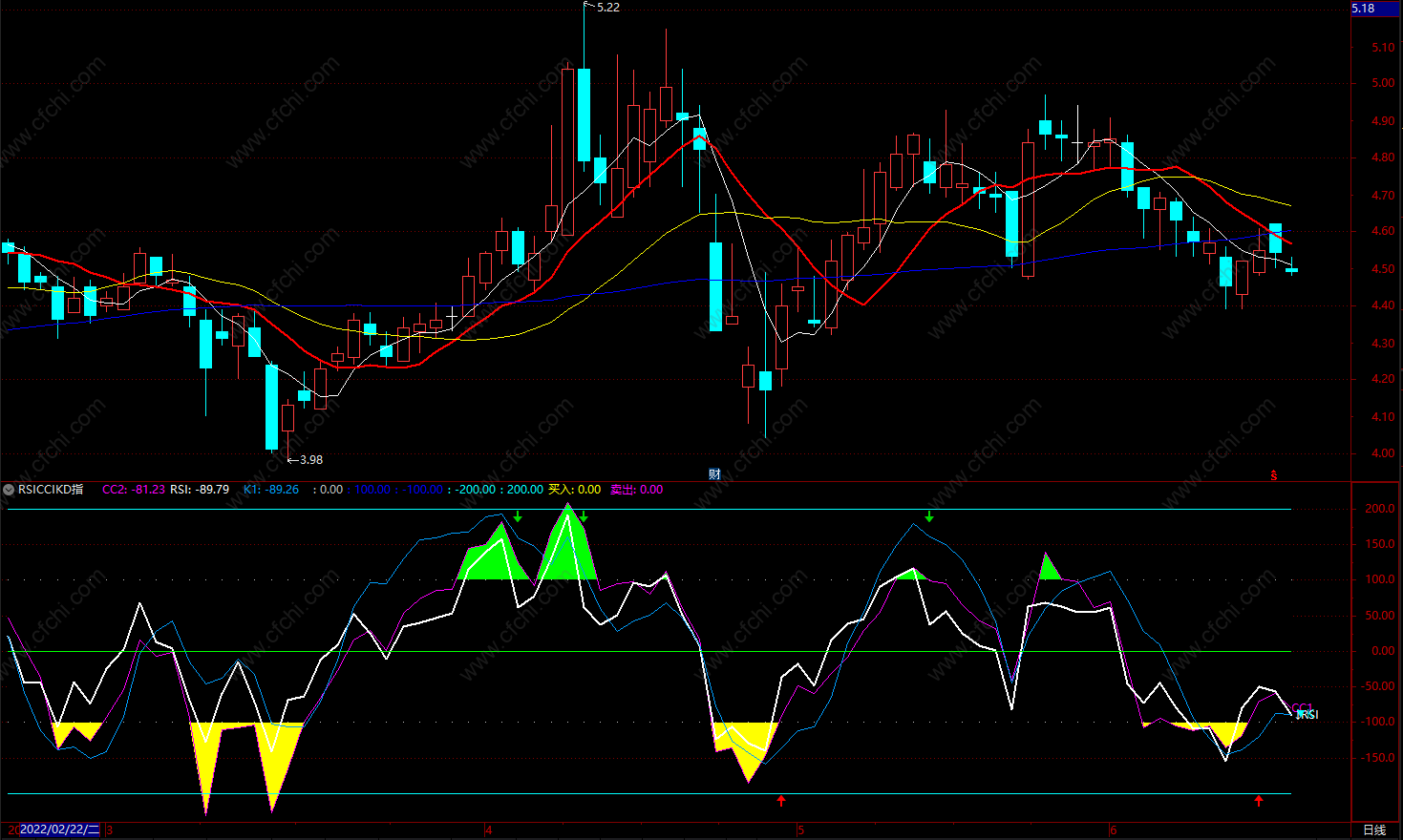1403x840 pixels.
Task: Click the red buy arrow below the late-April trough
Action: (781, 801)
